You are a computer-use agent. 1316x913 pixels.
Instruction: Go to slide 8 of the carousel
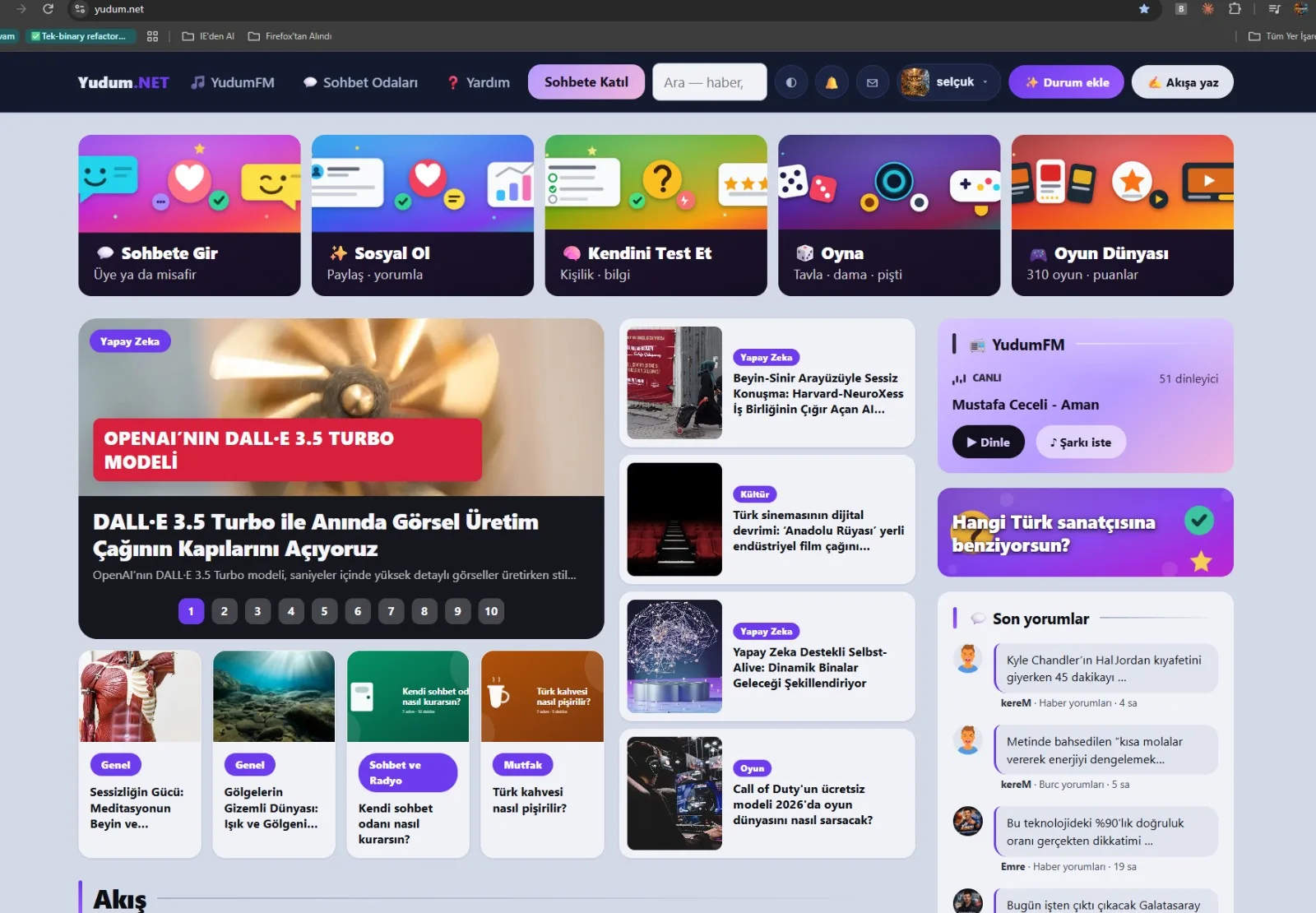[424, 611]
